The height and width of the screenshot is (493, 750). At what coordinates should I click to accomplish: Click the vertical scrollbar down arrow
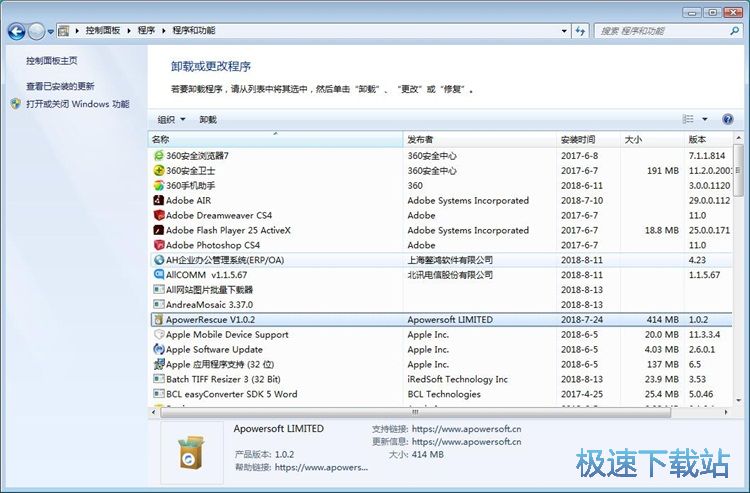coord(738,400)
